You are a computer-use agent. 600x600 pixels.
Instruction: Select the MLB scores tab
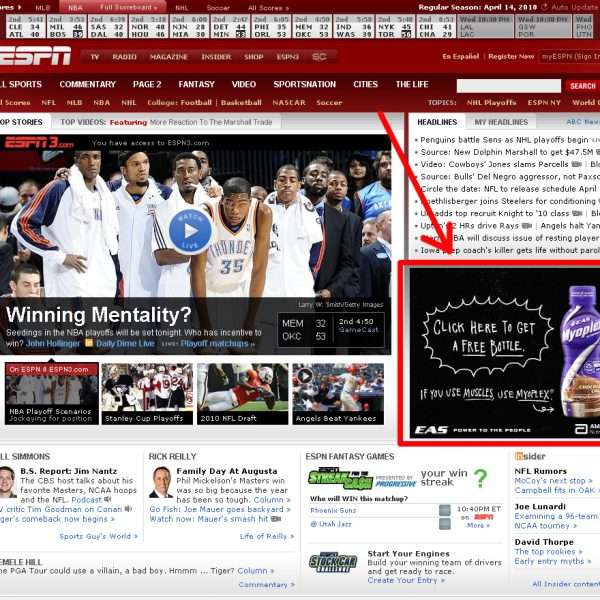[42, 8]
